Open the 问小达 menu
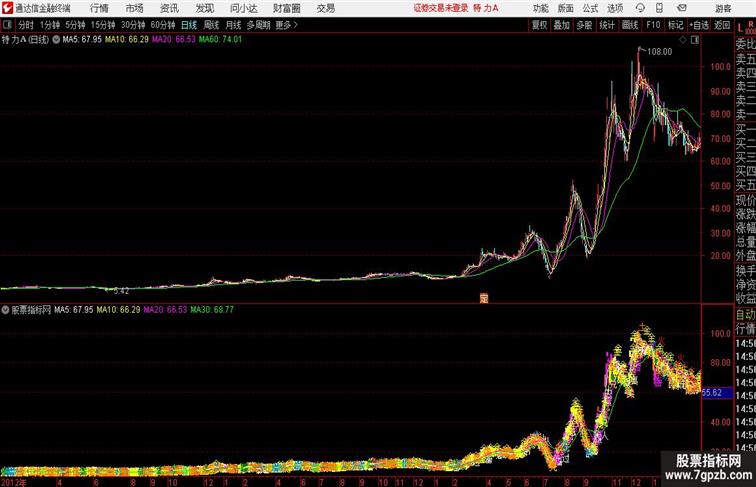The height and width of the screenshot is (487, 756). click(x=243, y=8)
